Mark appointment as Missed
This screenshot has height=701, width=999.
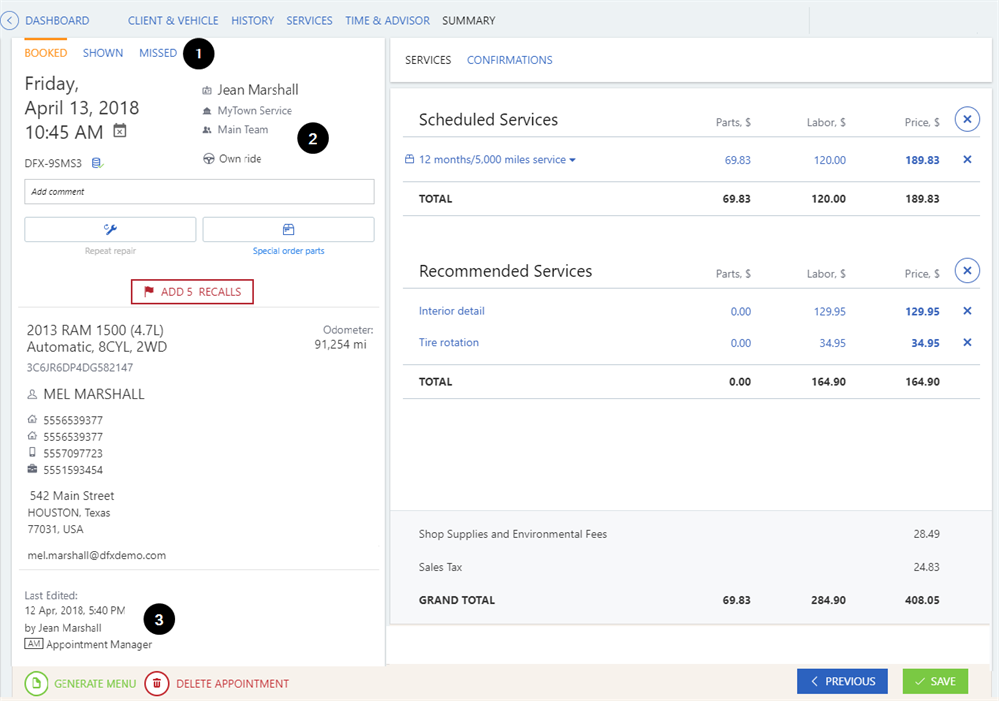point(158,53)
